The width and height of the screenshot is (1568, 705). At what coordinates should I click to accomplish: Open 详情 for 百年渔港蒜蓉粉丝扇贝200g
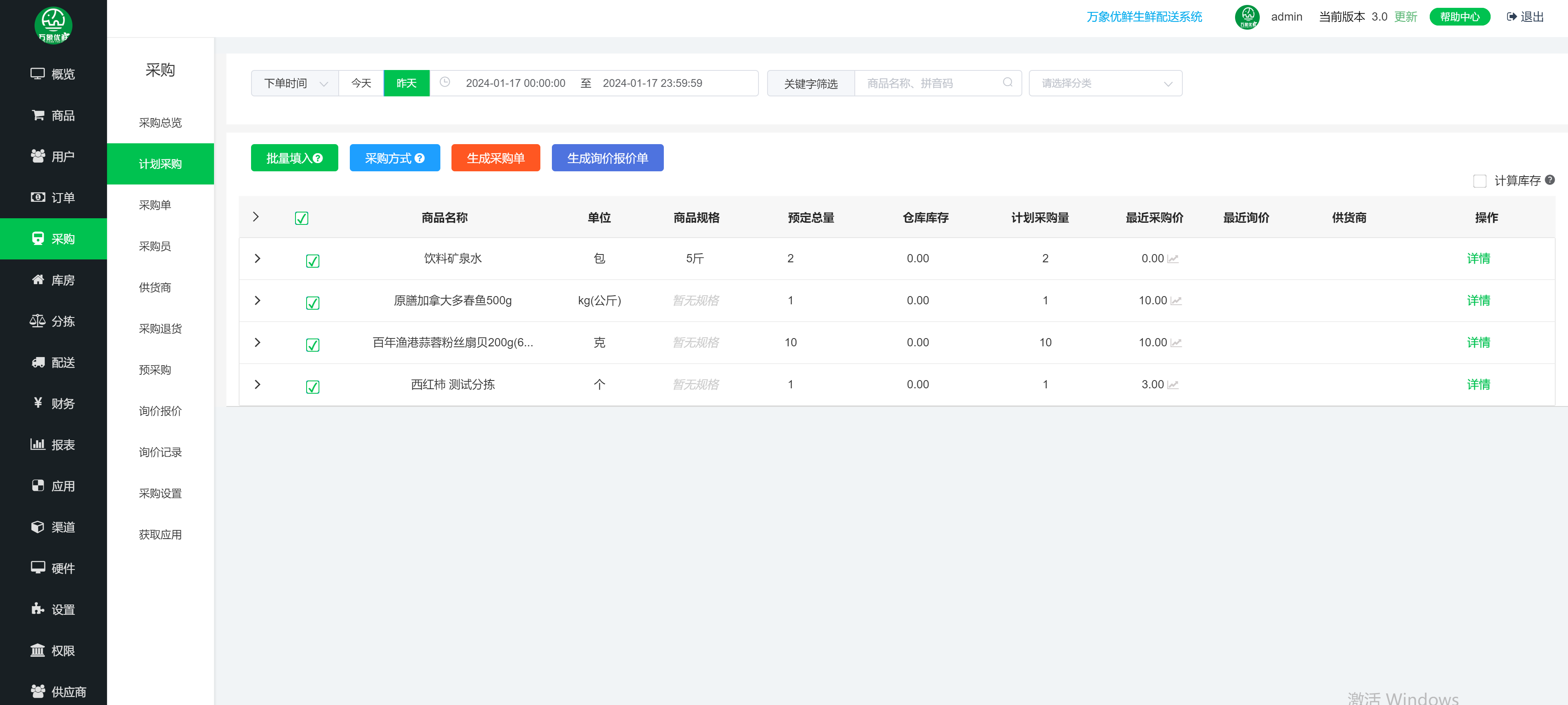point(1479,342)
